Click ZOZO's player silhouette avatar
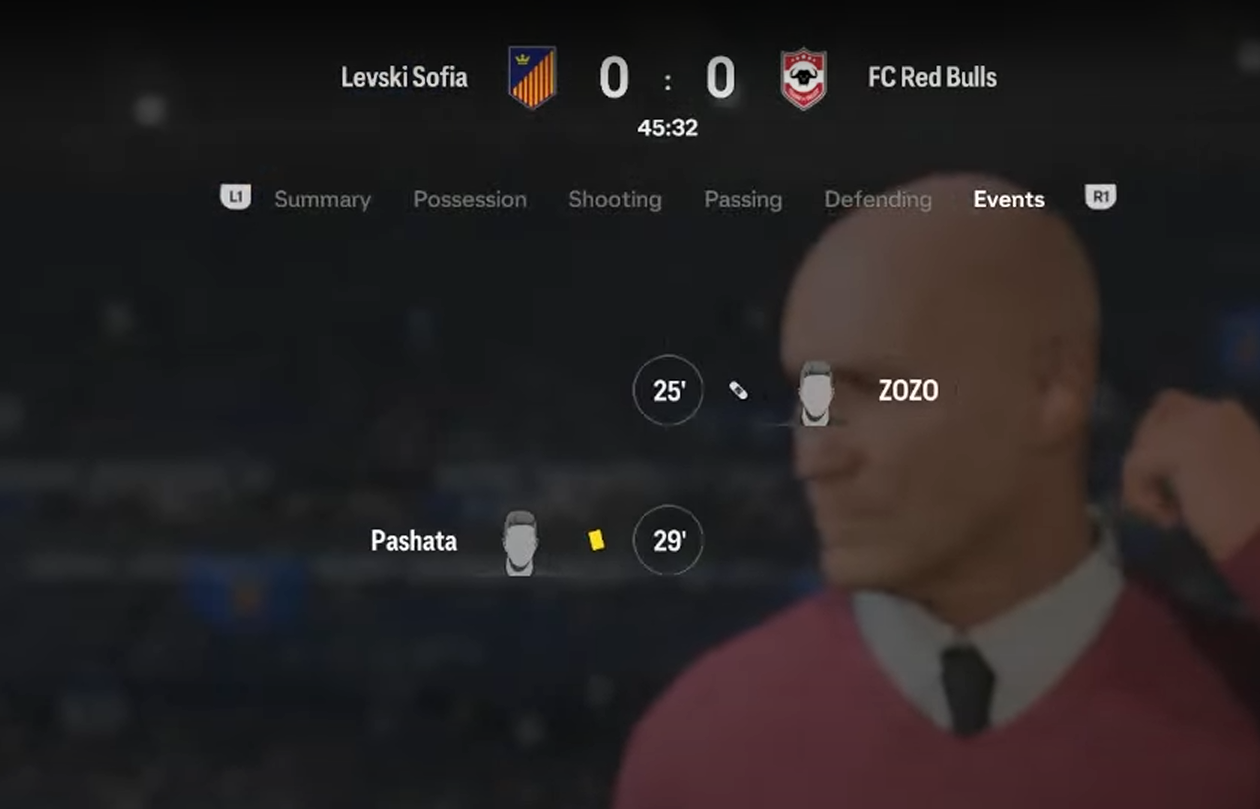The height and width of the screenshot is (809, 1260). 816,393
